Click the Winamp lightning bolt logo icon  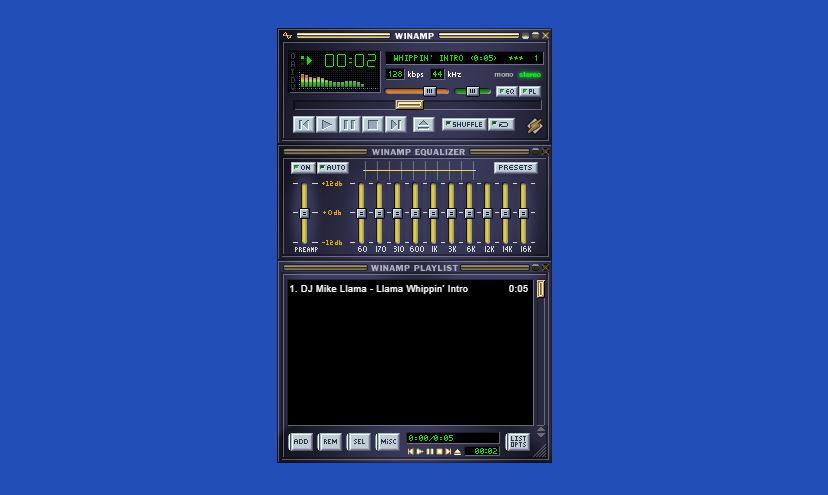point(535,125)
